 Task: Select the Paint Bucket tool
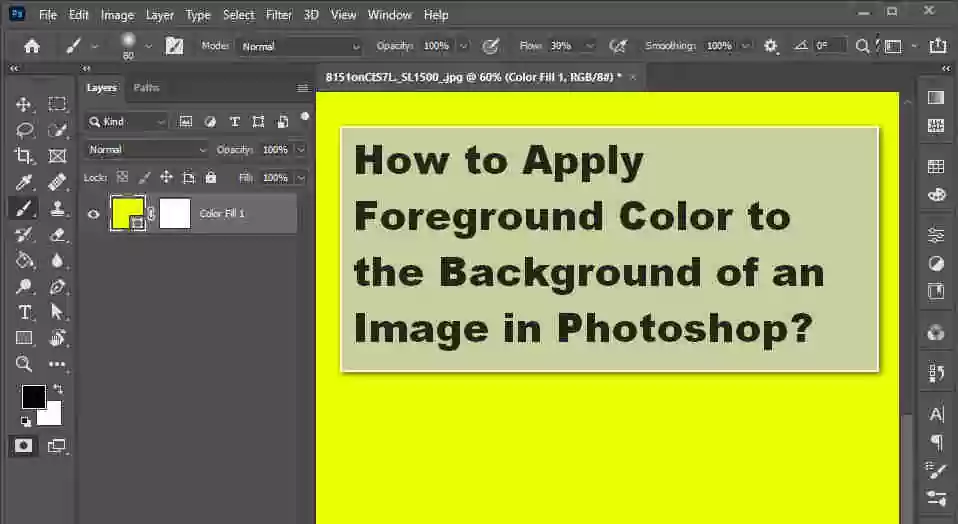tap(24, 261)
